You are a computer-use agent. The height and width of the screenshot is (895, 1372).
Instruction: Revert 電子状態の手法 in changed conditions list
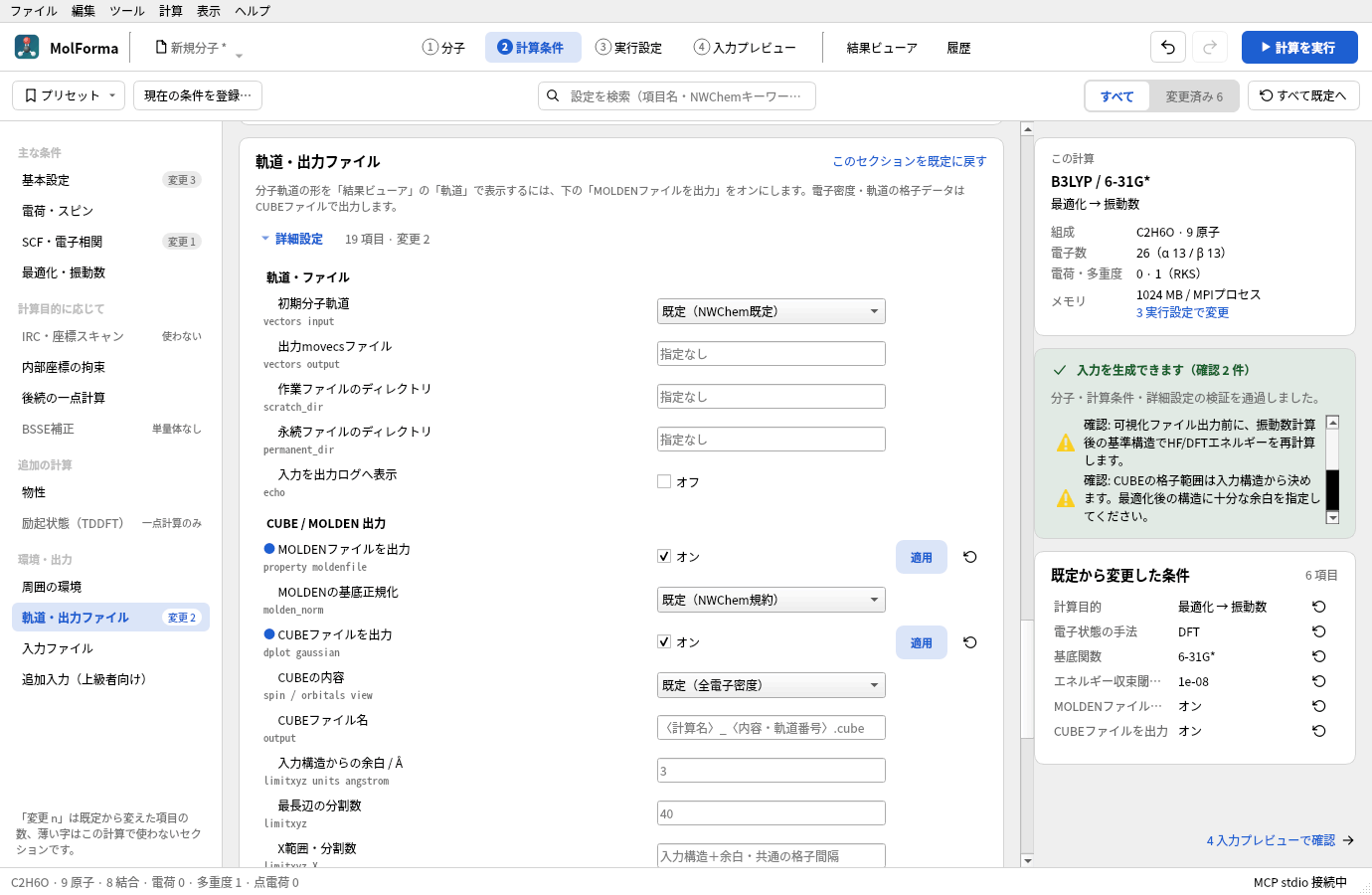(1319, 631)
